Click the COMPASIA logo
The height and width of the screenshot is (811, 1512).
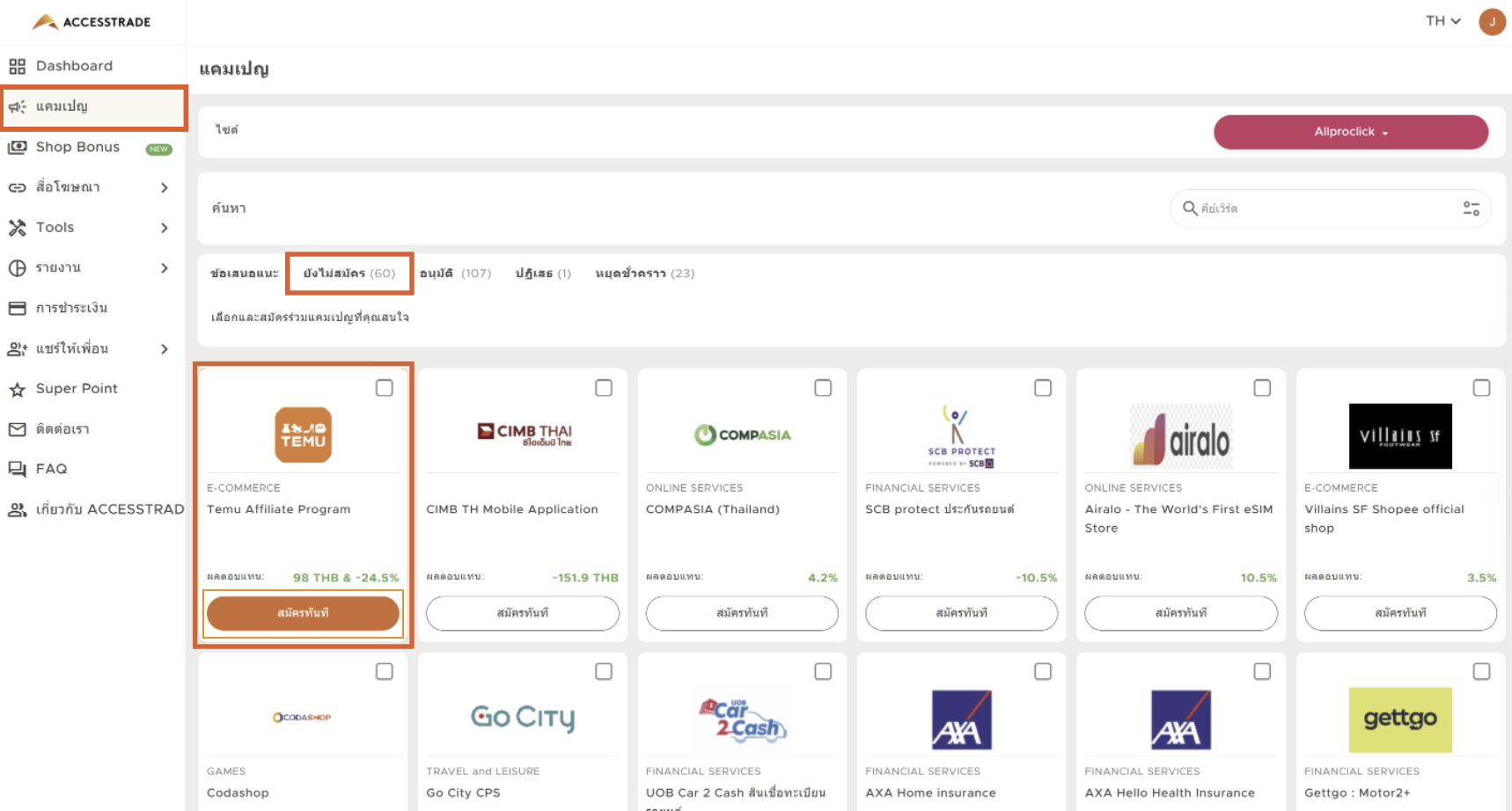click(743, 435)
